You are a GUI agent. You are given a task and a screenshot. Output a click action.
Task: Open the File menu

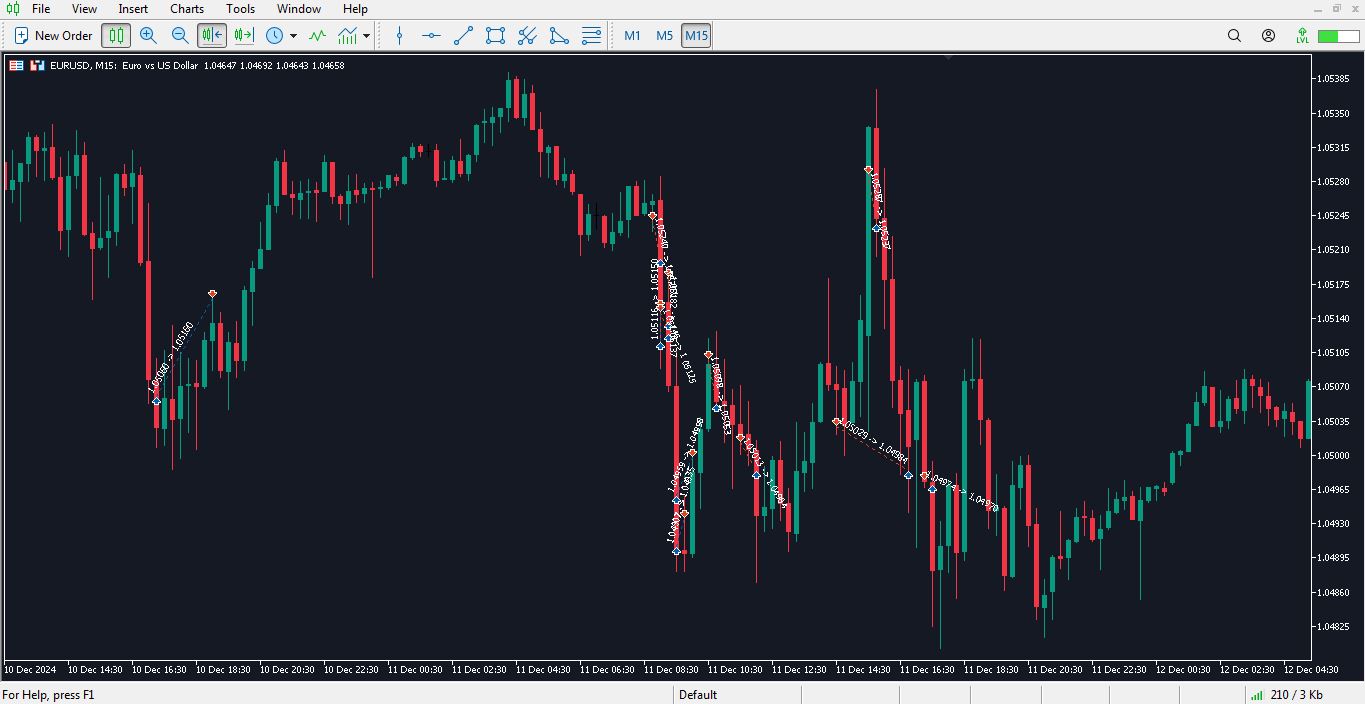[x=41, y=8]
